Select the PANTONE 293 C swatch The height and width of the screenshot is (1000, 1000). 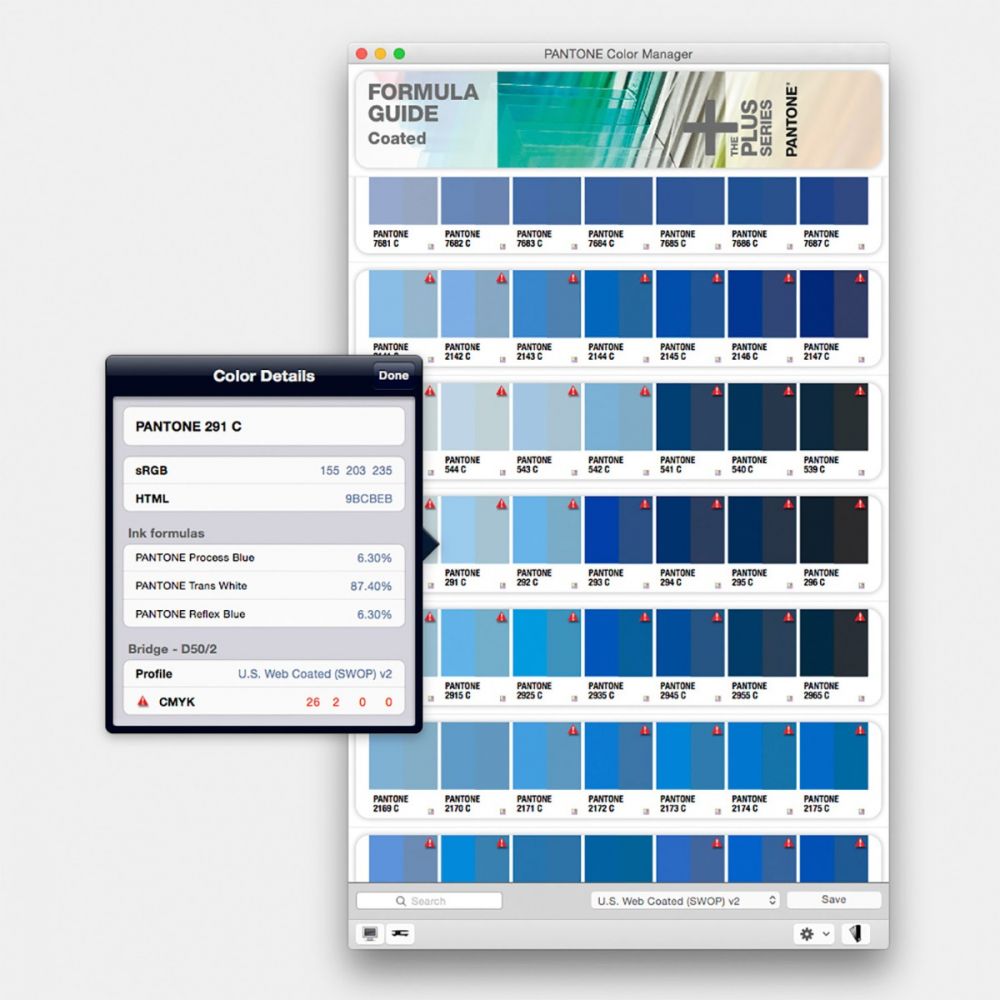618,530
